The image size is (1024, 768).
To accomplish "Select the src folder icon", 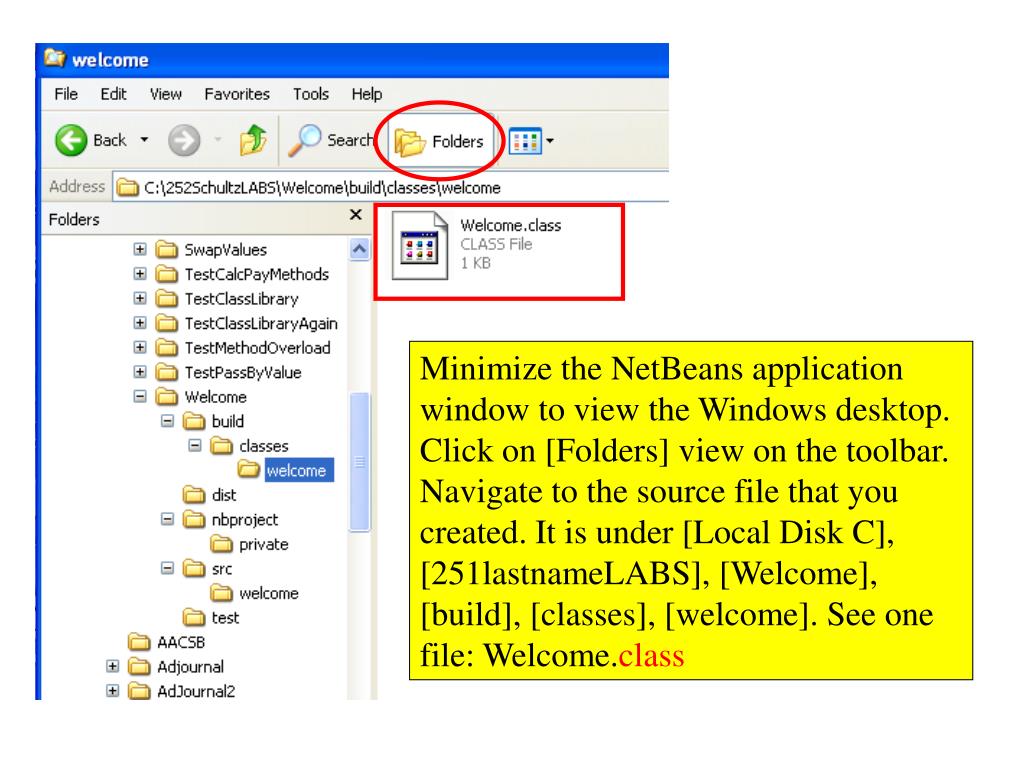I will (194, 568).
